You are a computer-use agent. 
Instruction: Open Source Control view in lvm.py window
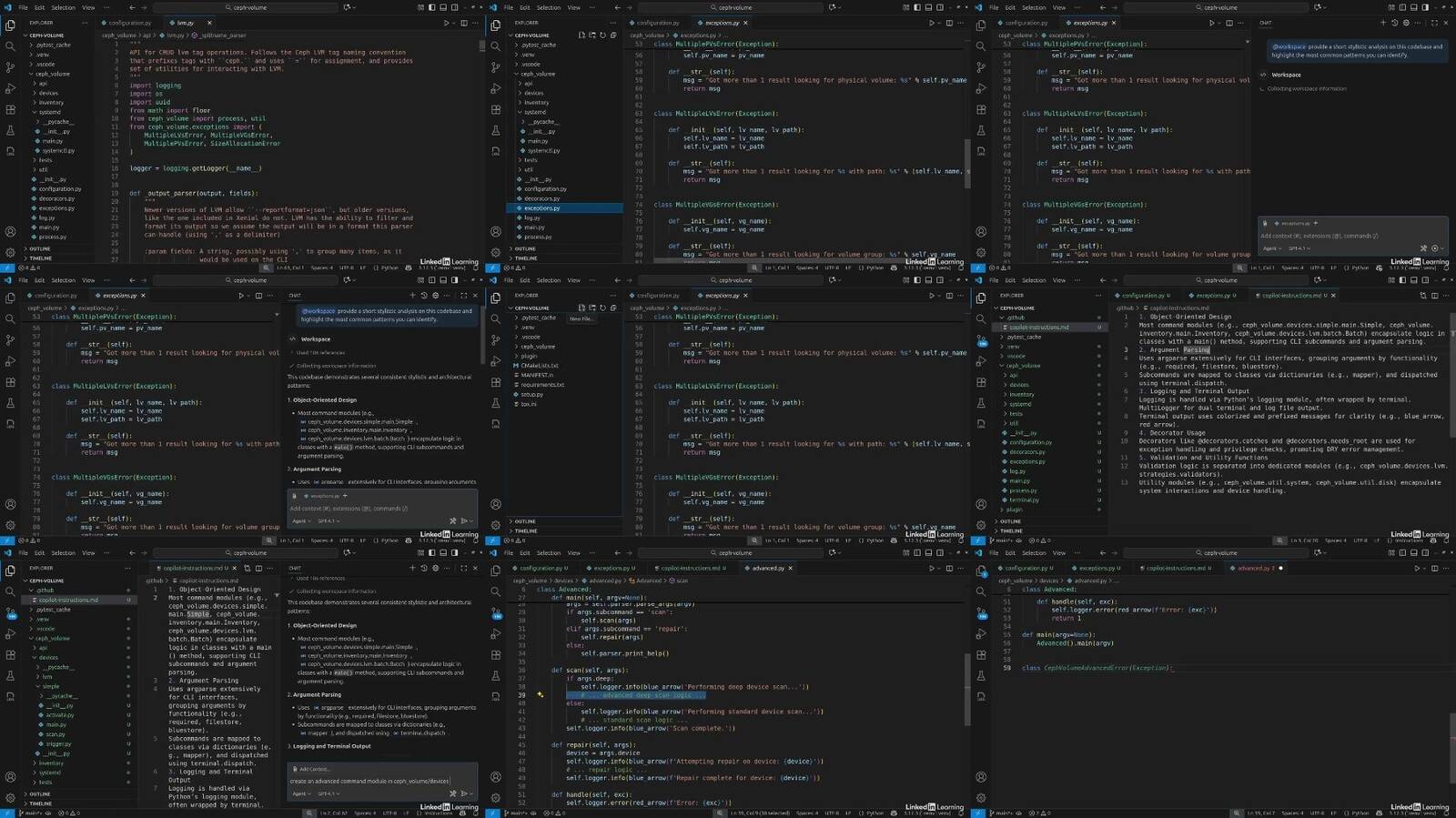pos(10,67)
